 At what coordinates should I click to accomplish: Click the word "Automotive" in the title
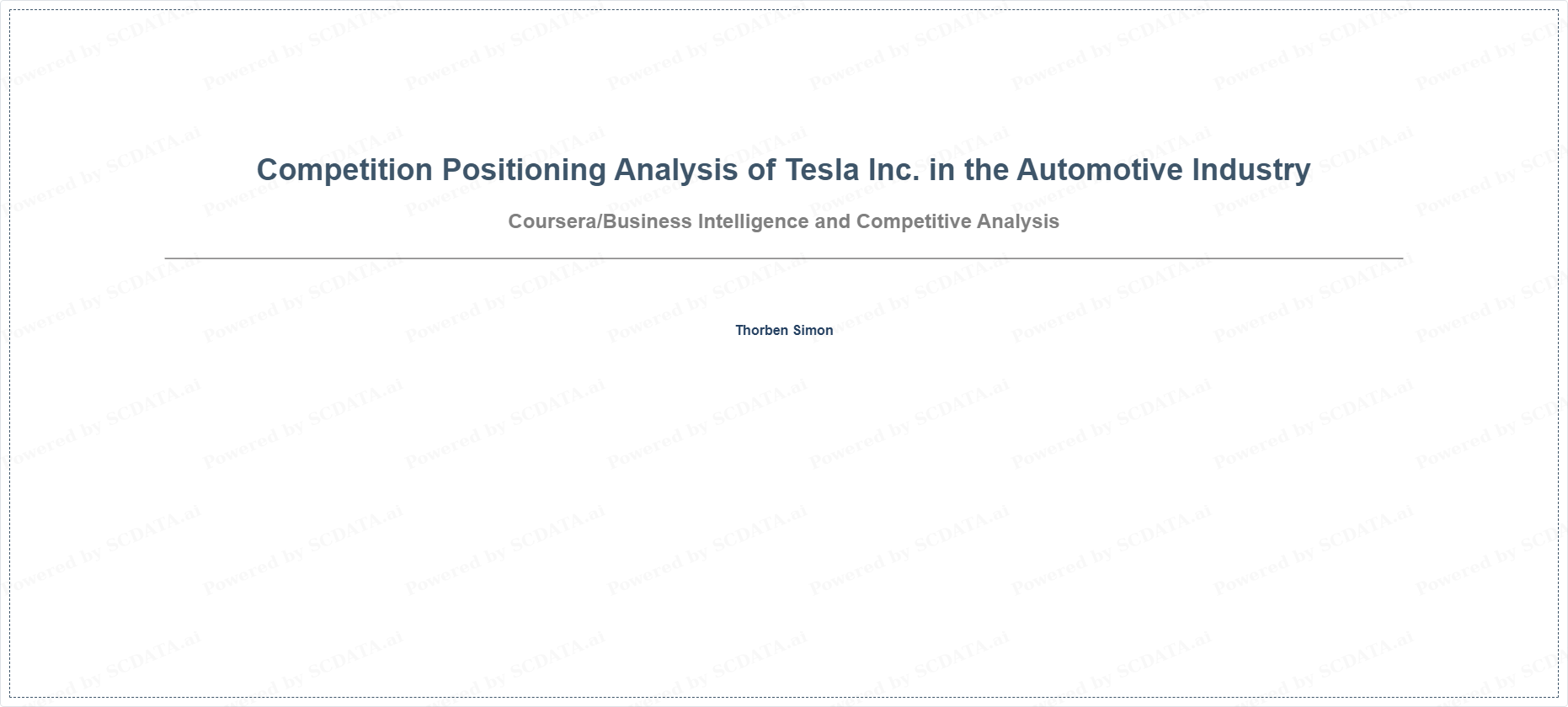(1100, 169)
